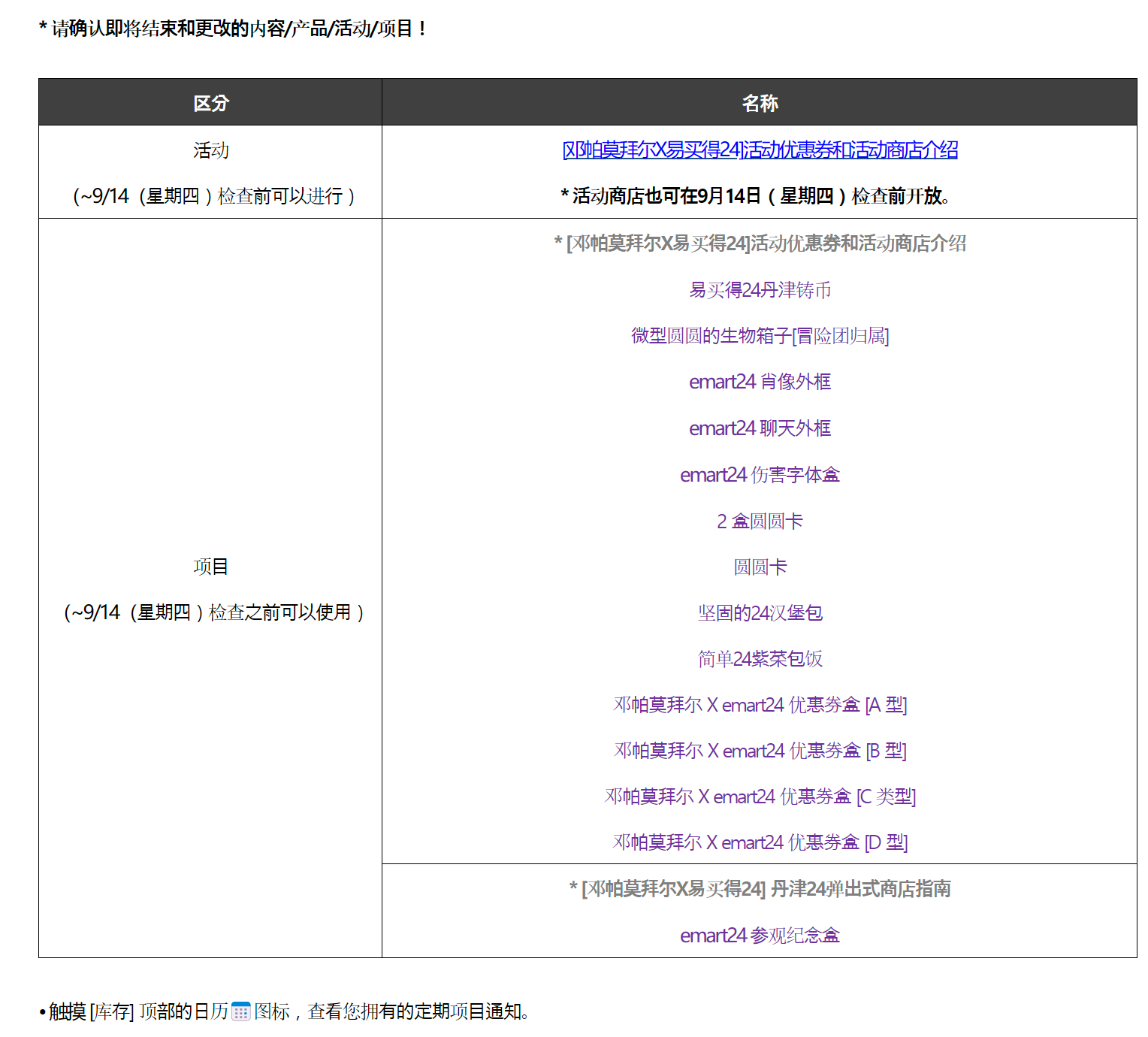The height and width of the screenshot is (1037, 1148).
Task: Click 坚固的24汉堡包 item
Action: click(760, 612)
